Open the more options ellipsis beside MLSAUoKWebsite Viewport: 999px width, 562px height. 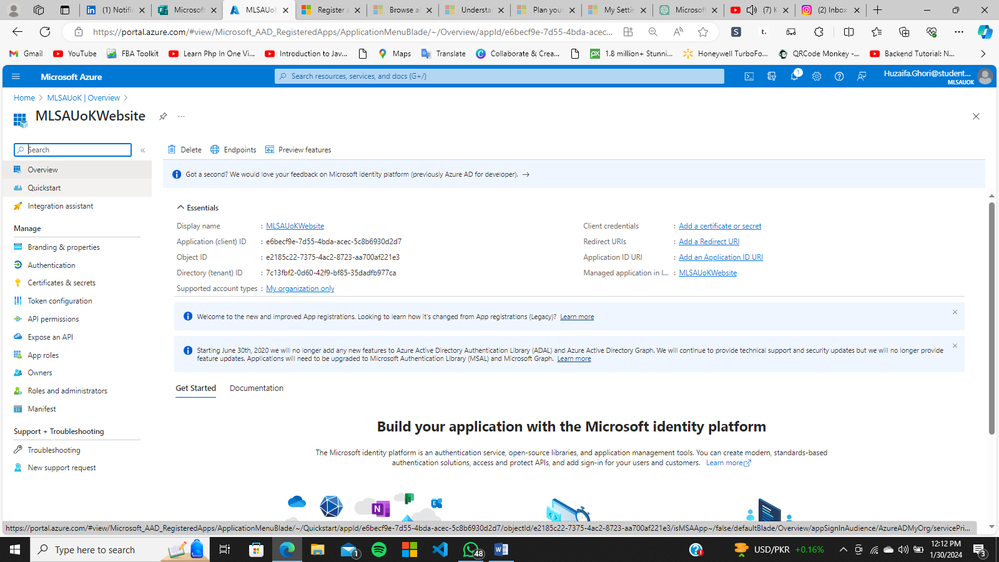pos(182,116)
